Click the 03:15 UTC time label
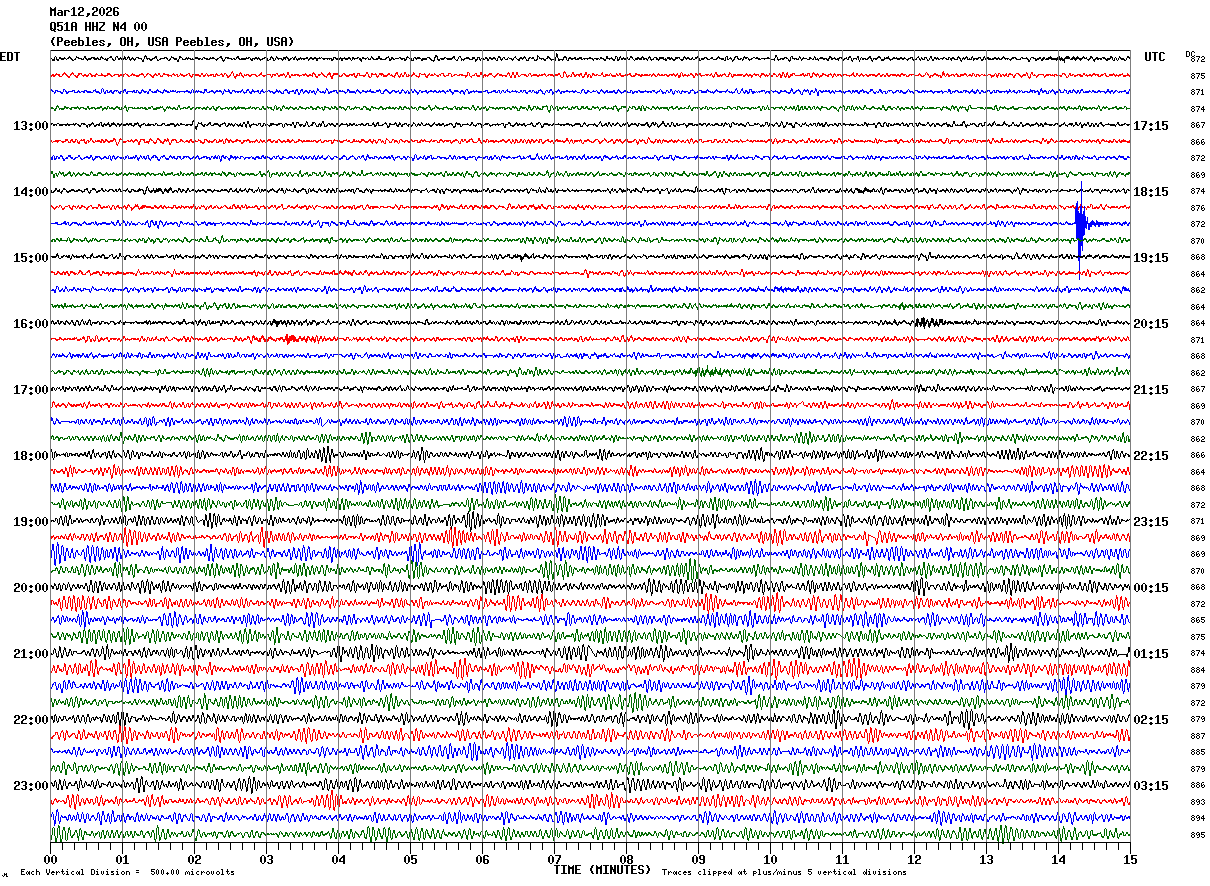Viewport: 1210px width, 886px height. (x=1151, y=785)
